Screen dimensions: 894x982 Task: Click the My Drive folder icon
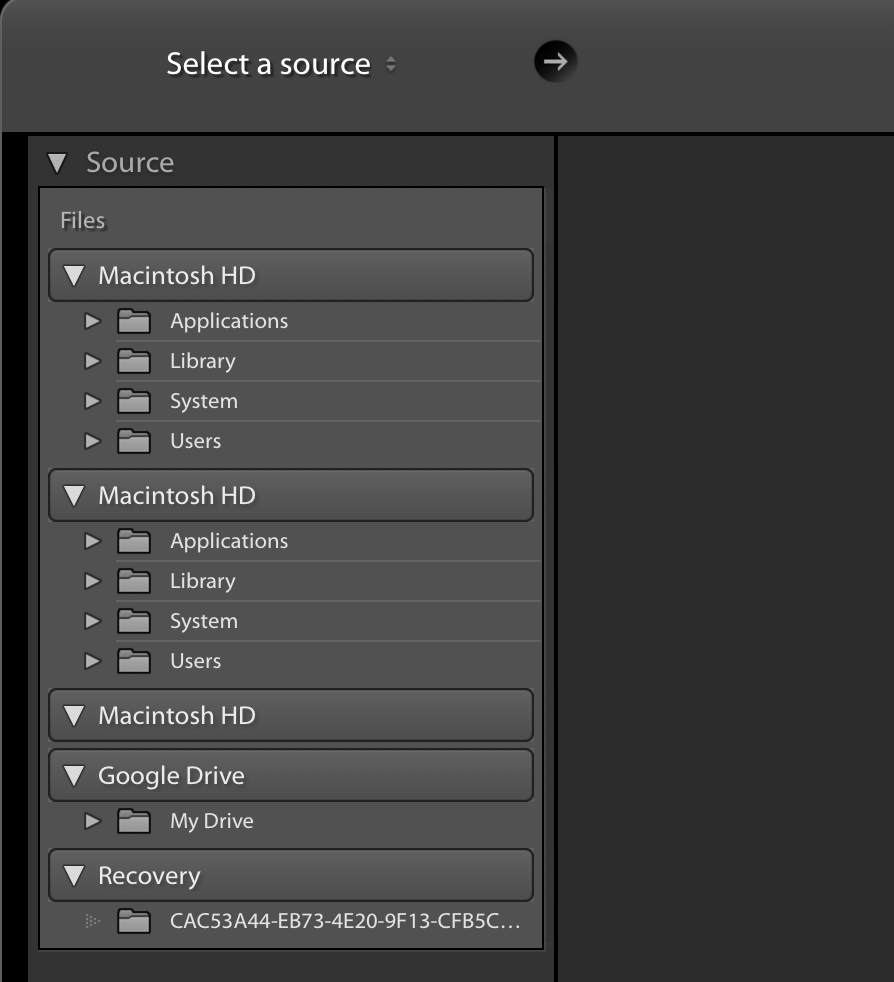tap(133, 820)
